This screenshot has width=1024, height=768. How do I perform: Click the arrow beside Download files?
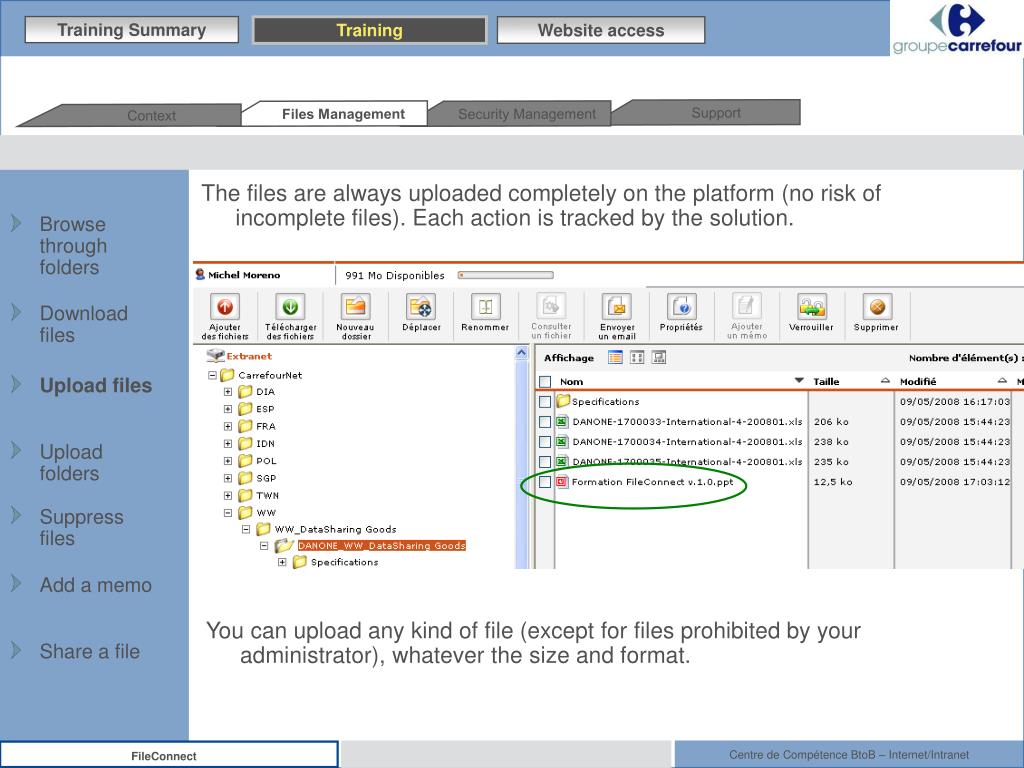16,312
